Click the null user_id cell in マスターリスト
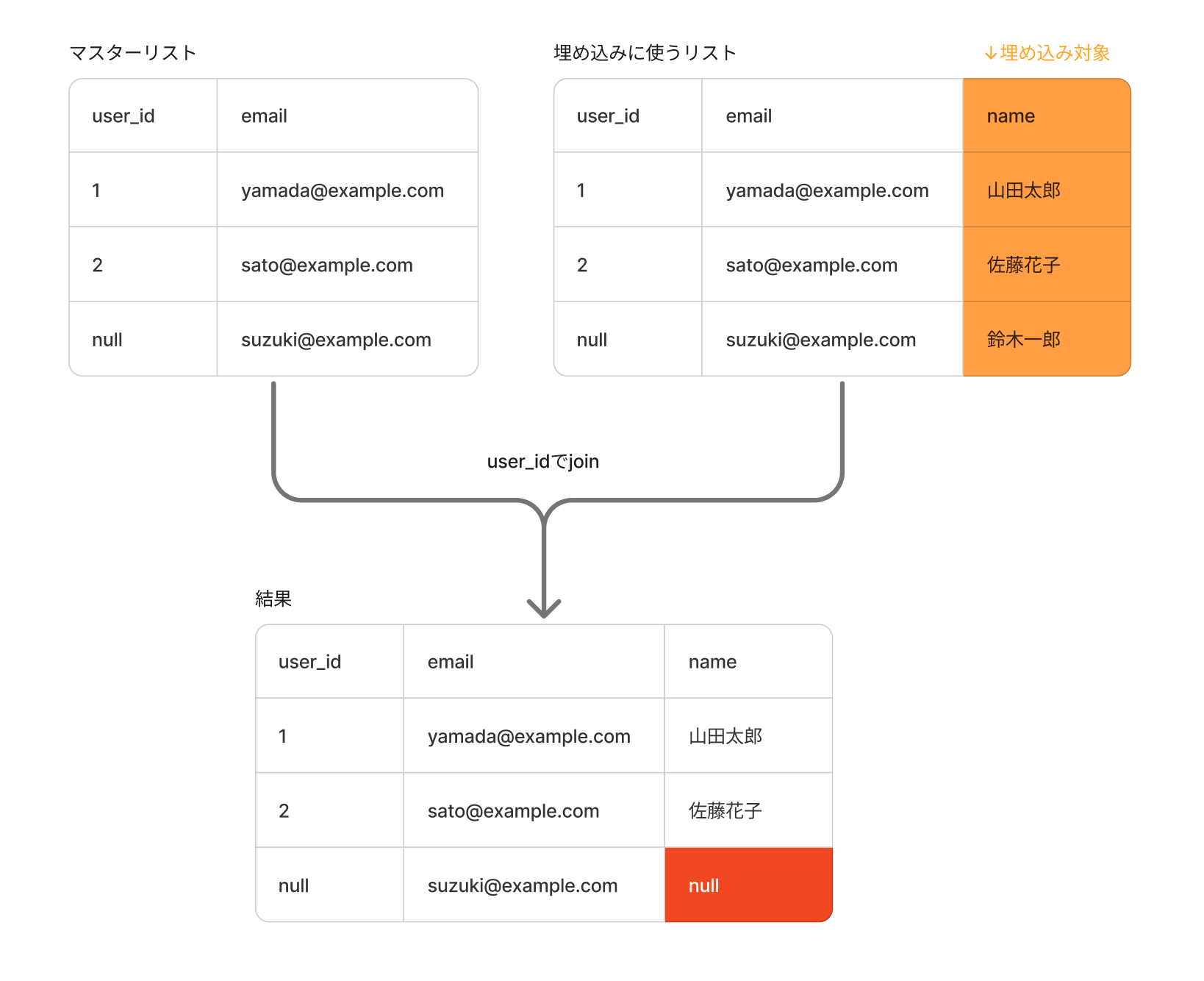The width and height of the screenshot is (1204, 981). point(107,340)
